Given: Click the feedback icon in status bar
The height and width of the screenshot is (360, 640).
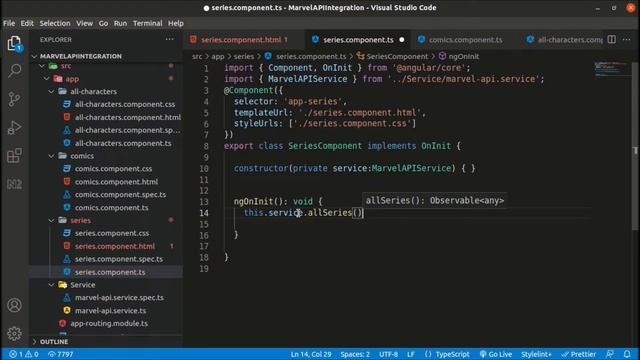Looking at the screenshot, I should (610, 354).
